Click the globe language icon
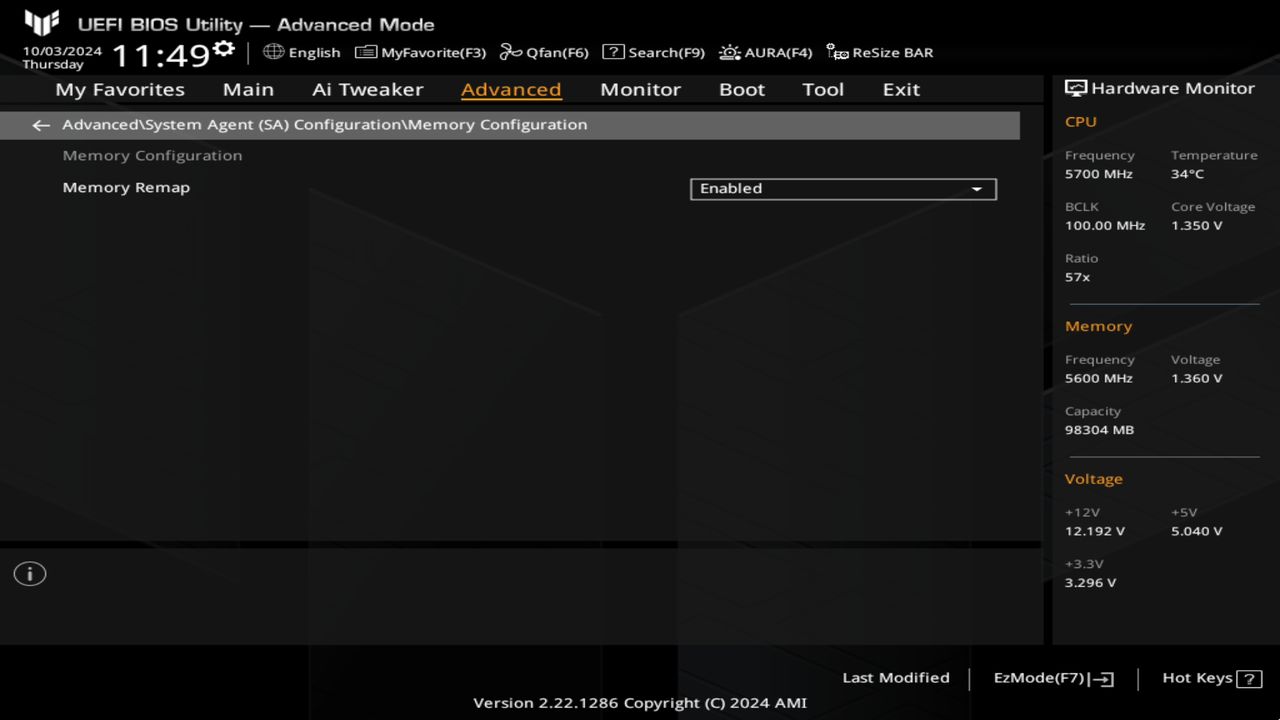 273,51
